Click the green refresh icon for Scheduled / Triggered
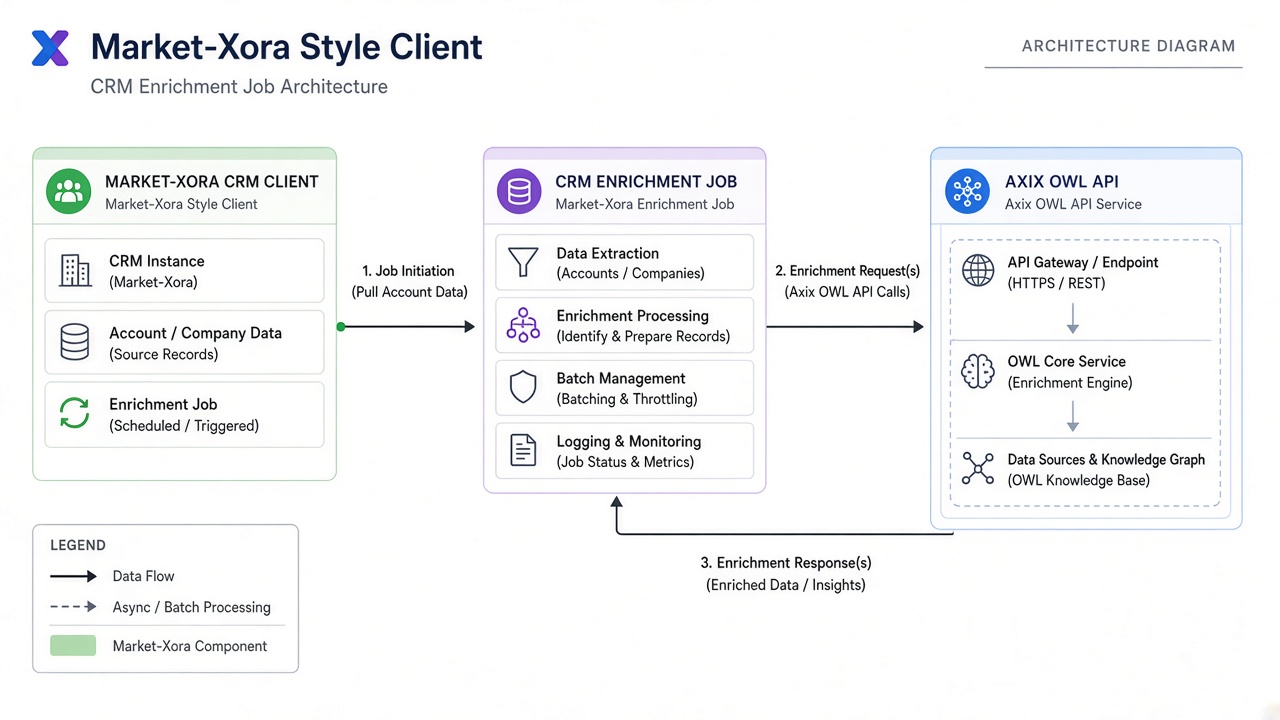1280x720 pixels. click(75, 414)
